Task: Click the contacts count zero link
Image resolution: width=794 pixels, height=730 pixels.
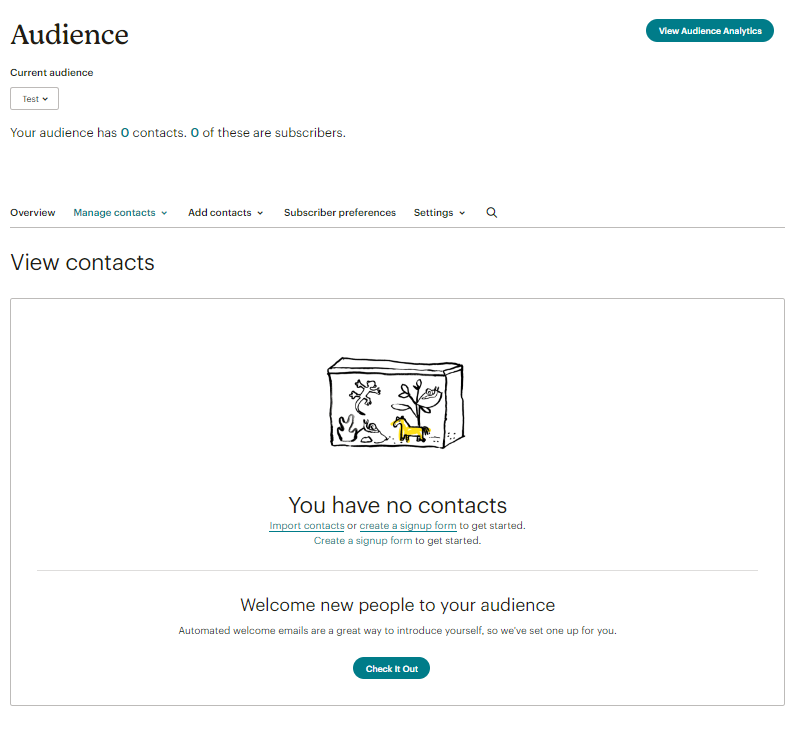Action: tap(125, 133)
